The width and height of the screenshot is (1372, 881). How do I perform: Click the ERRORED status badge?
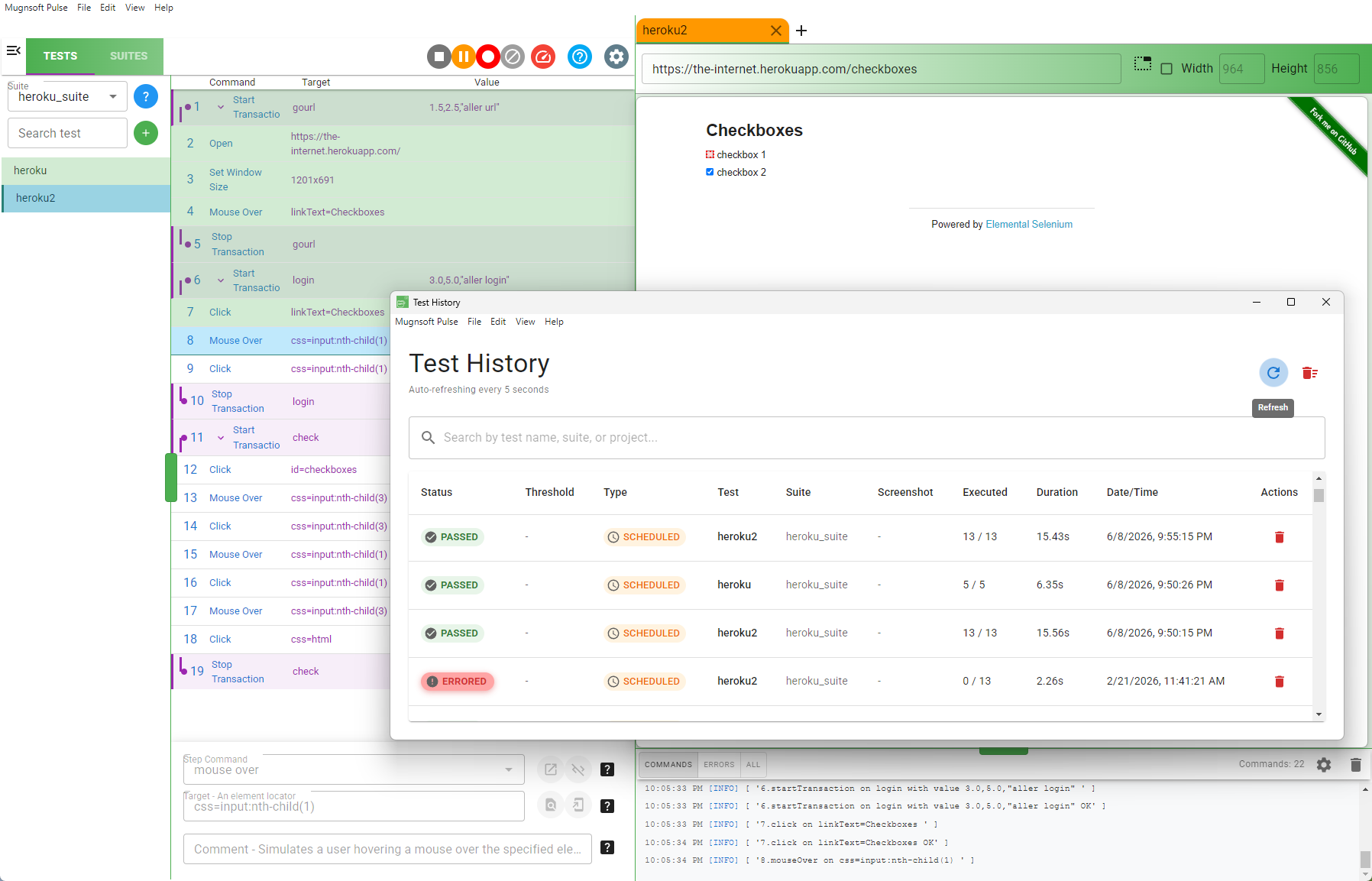pyautogui.click(x=457, y=682)
